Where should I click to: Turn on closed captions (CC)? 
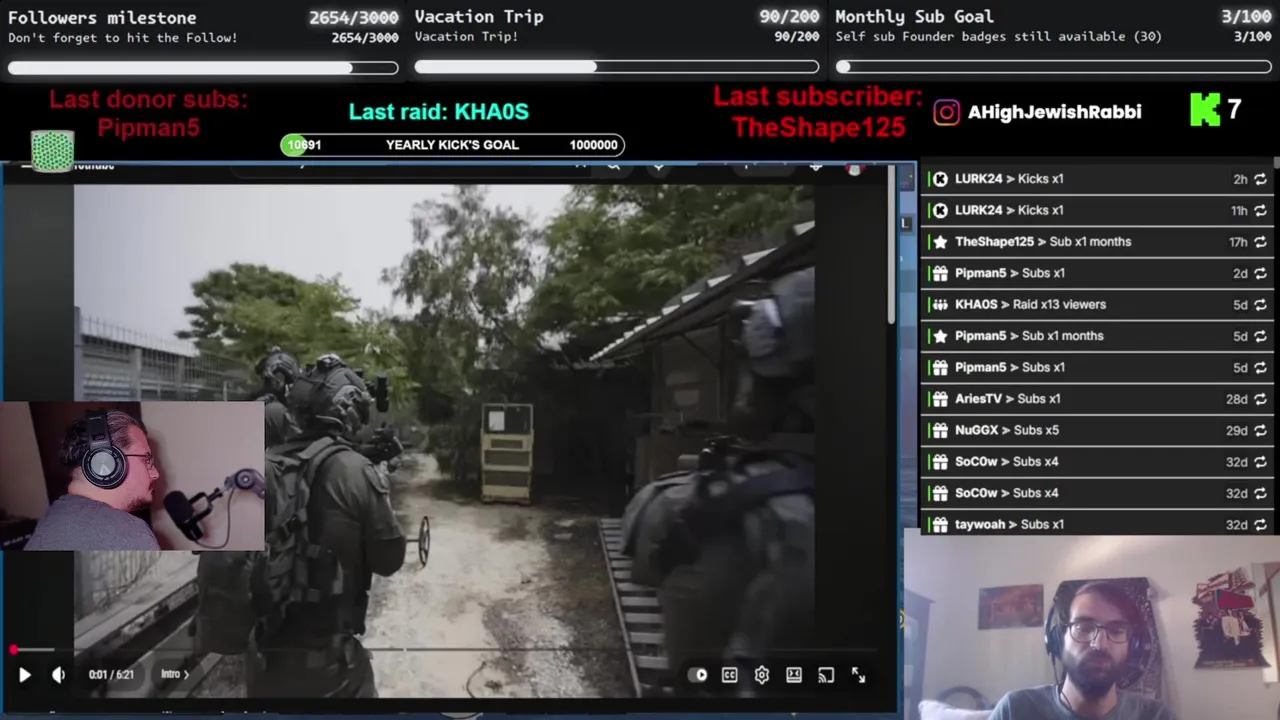(730, 675)
